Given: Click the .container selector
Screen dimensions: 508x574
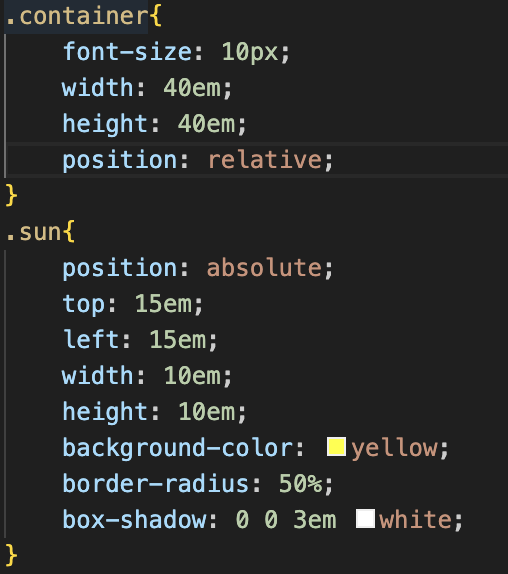Looking at the screenshot, I should (77, 16).
